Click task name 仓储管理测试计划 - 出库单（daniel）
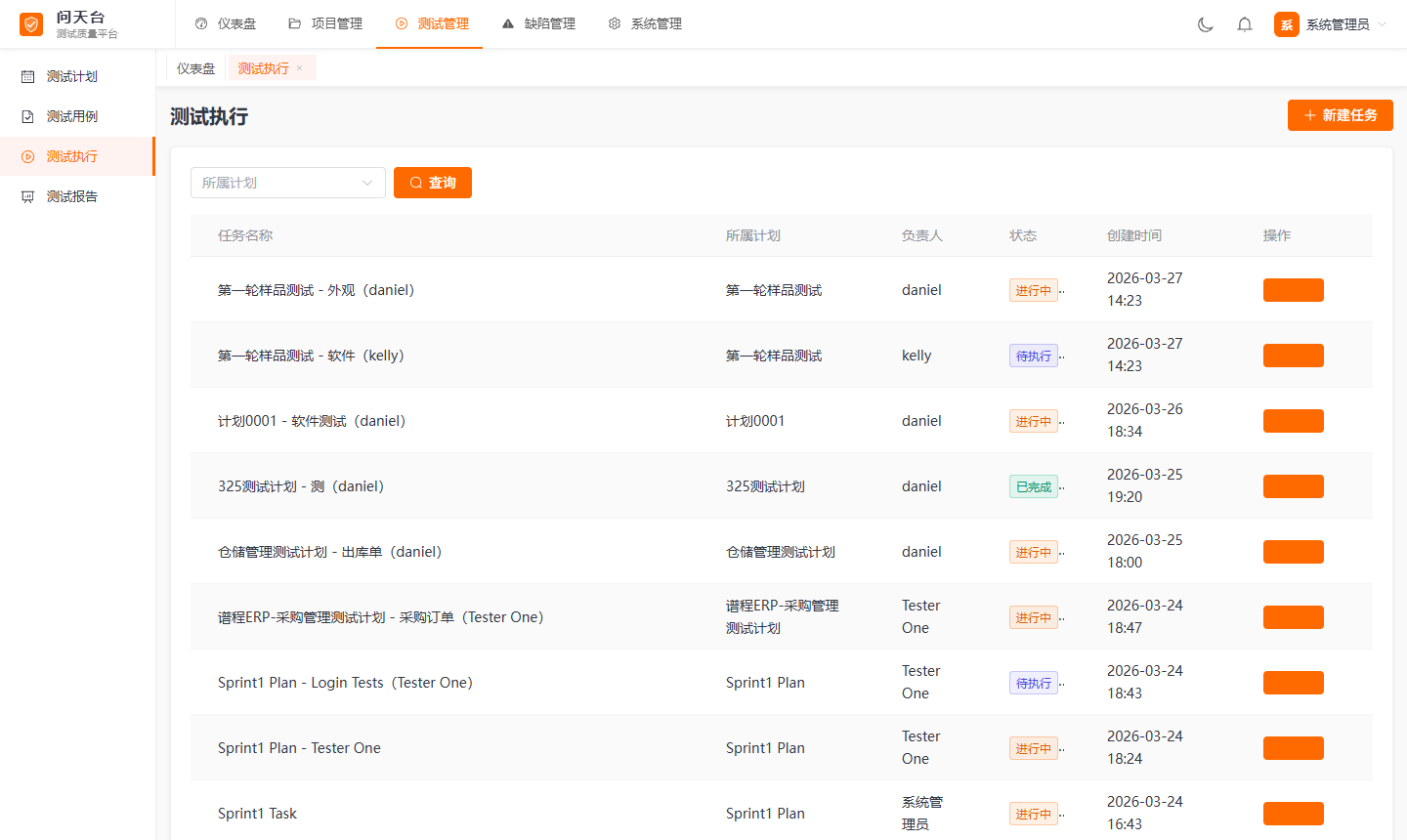Image resolution: width=1407 pixels, height=840 pixels. [x=330, y=552]
